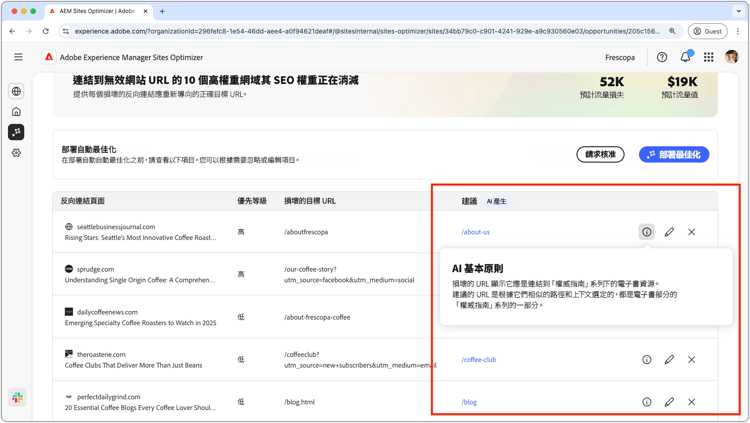Open the settings gear sidebar icon
This screenshot has width=750, height=423.
(x=16, y=153)
